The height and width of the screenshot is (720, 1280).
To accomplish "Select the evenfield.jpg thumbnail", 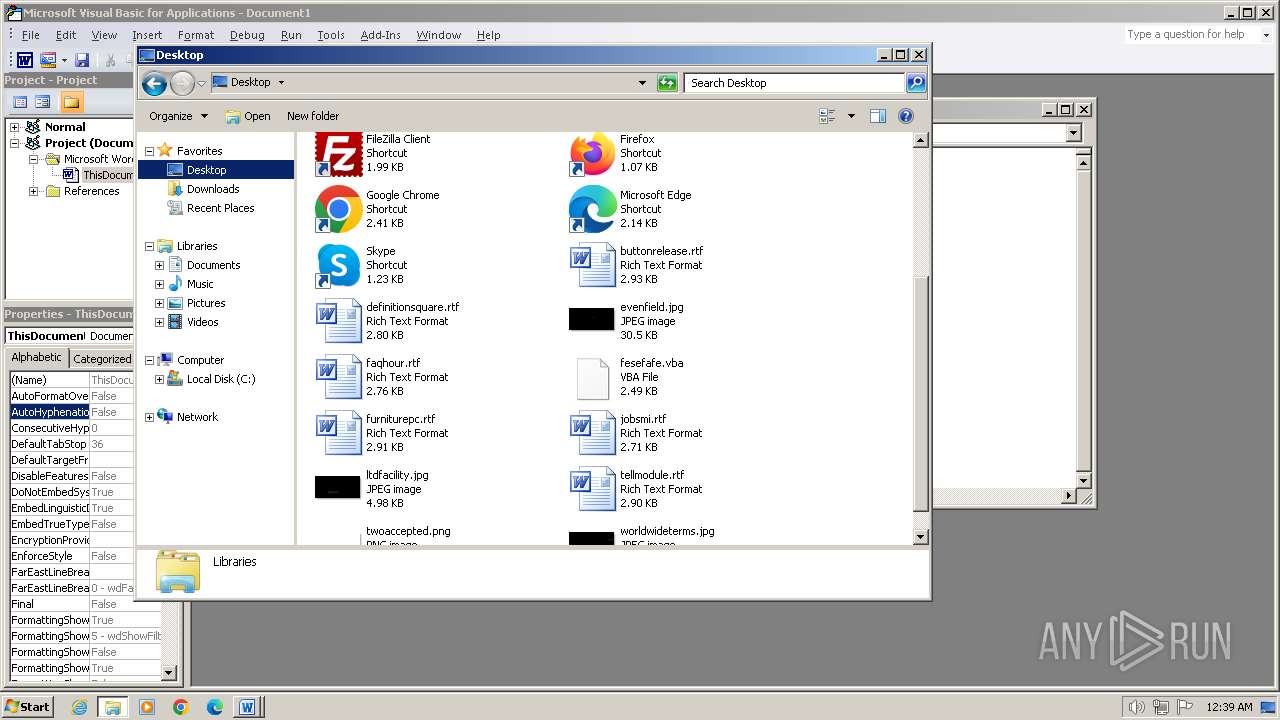I will [x=592, y=319].
